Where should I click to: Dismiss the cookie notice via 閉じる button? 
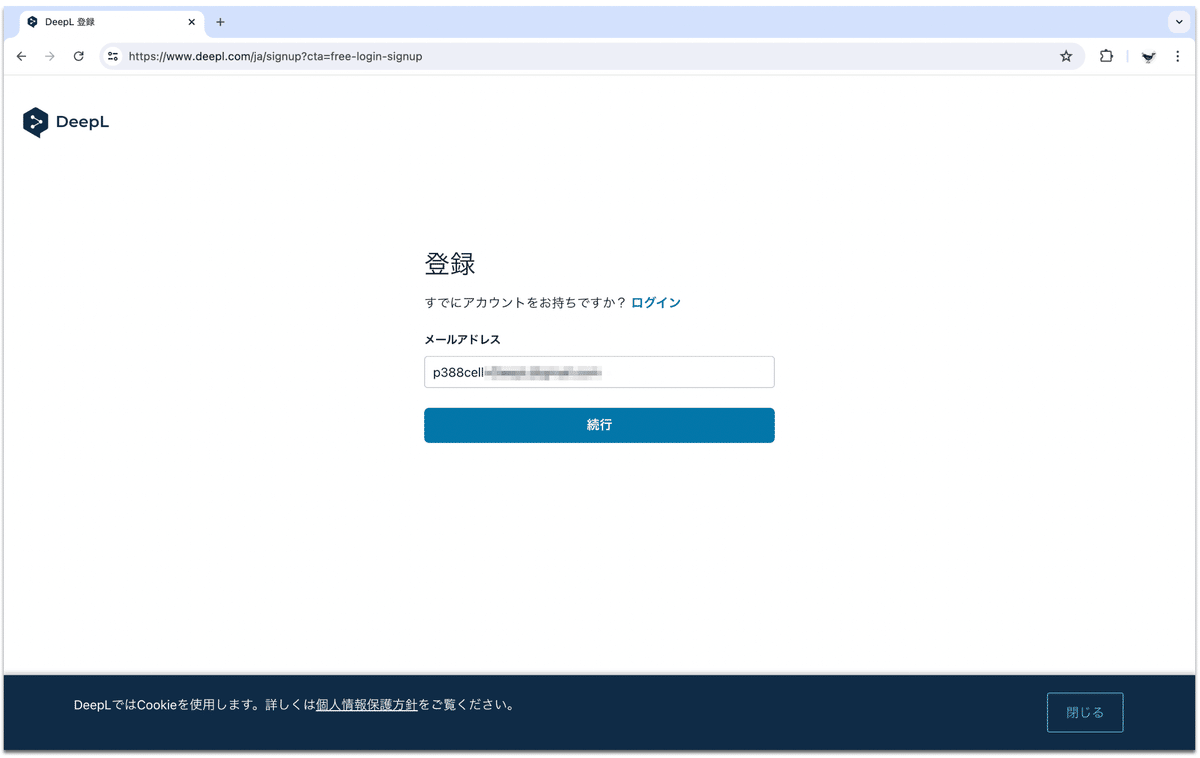click(1085, 712)
